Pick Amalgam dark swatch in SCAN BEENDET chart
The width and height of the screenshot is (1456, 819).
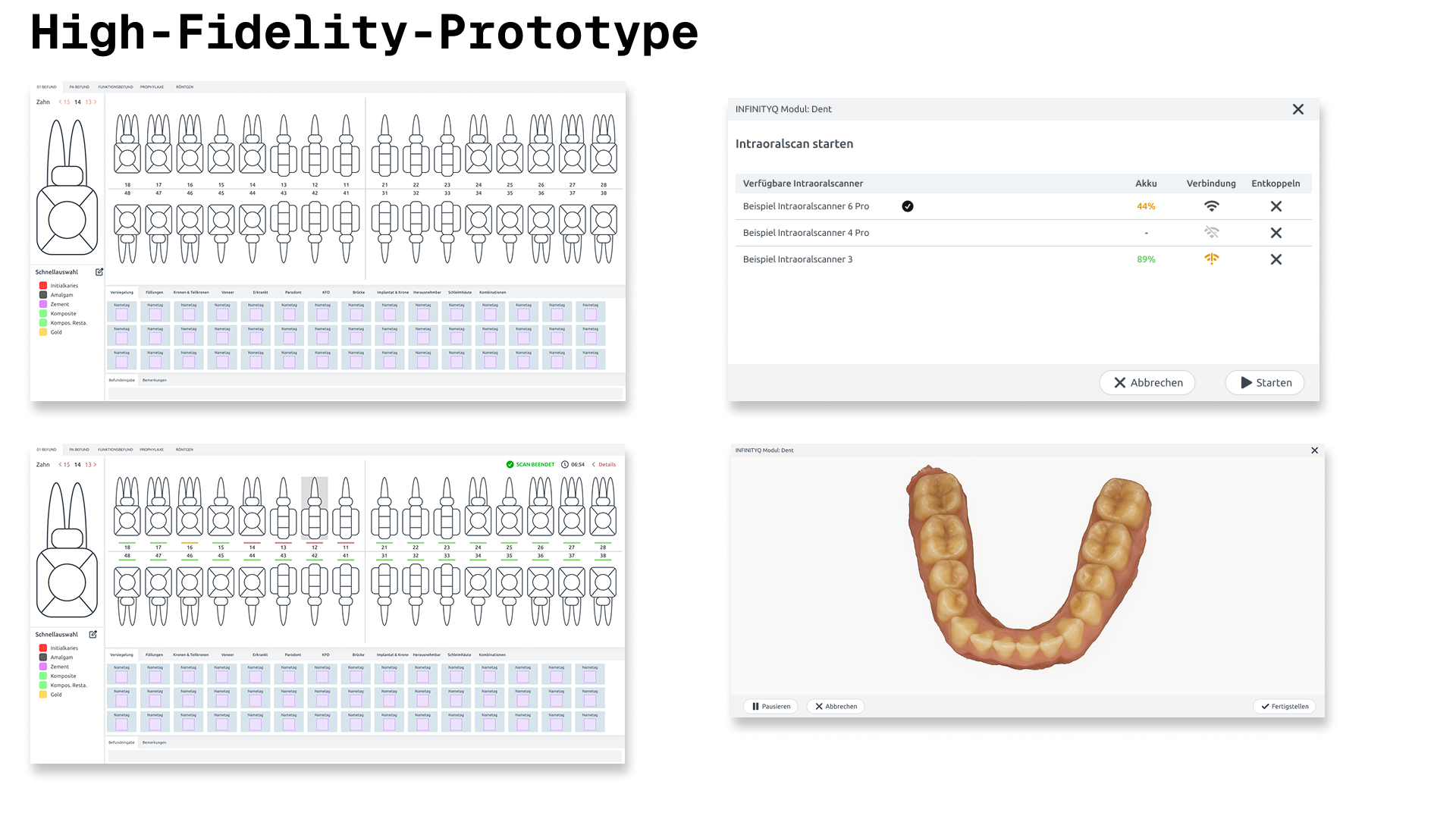[x=43, y=657]
